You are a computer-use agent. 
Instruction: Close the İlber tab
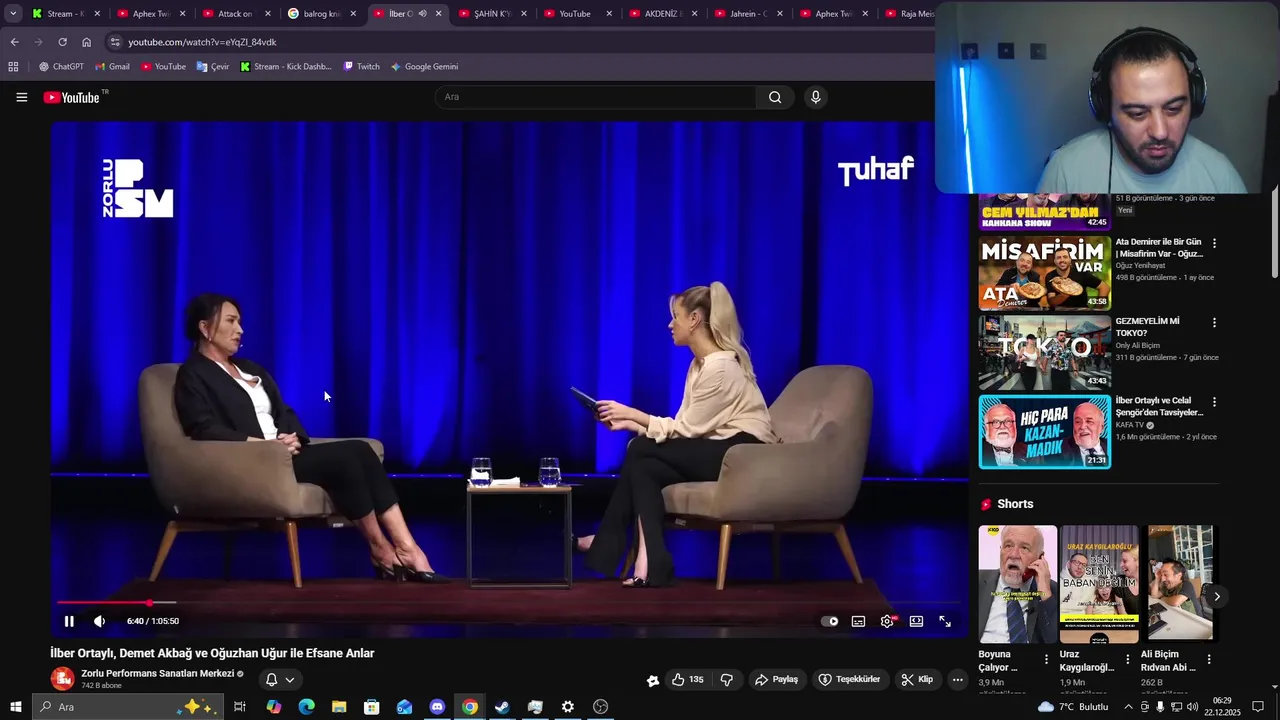438,14
